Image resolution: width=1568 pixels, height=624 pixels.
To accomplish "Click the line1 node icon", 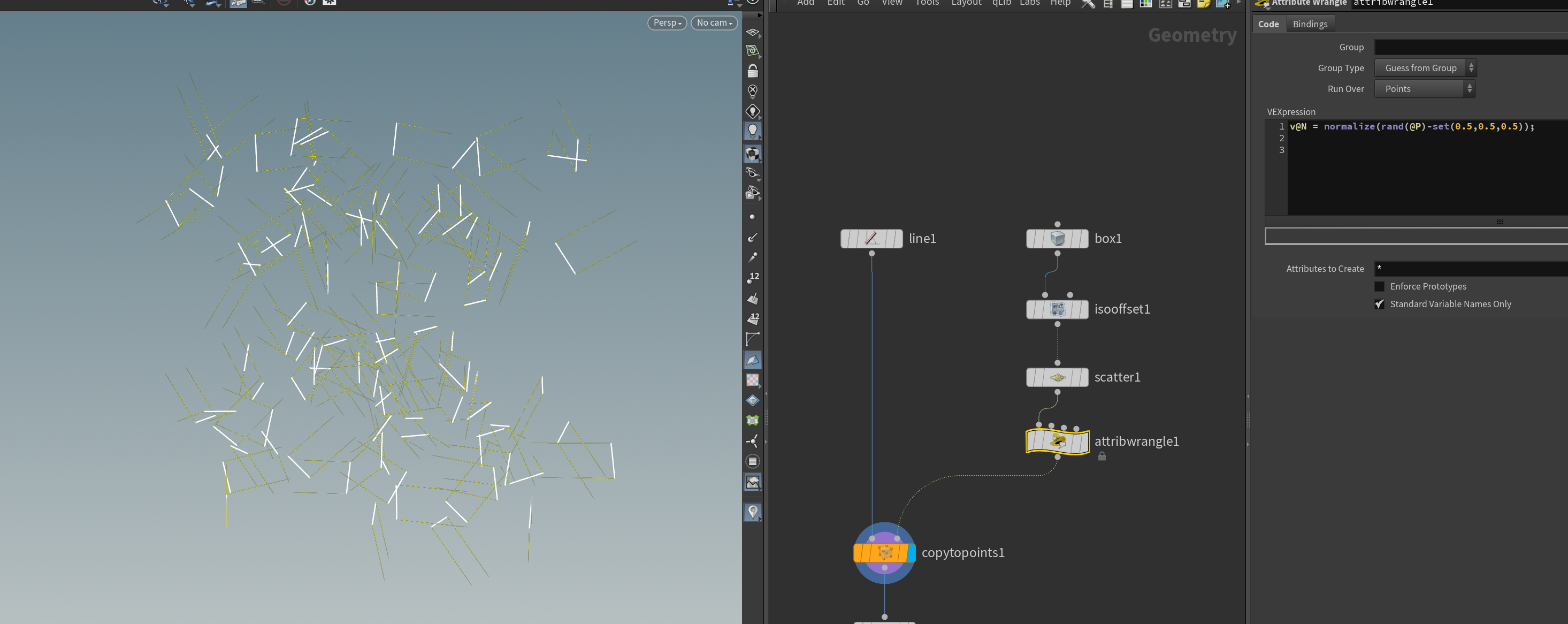I will click(x=871, y=239).
